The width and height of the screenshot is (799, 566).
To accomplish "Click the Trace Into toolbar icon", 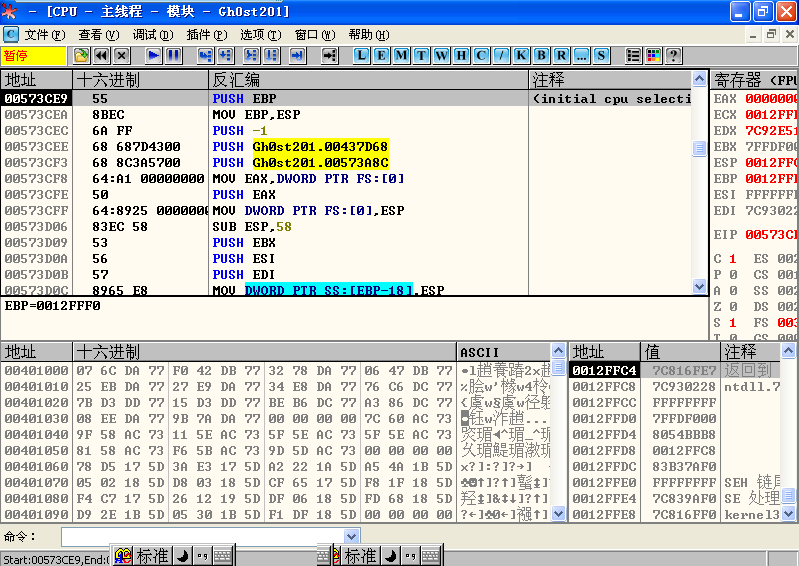I will coord(251,56).
